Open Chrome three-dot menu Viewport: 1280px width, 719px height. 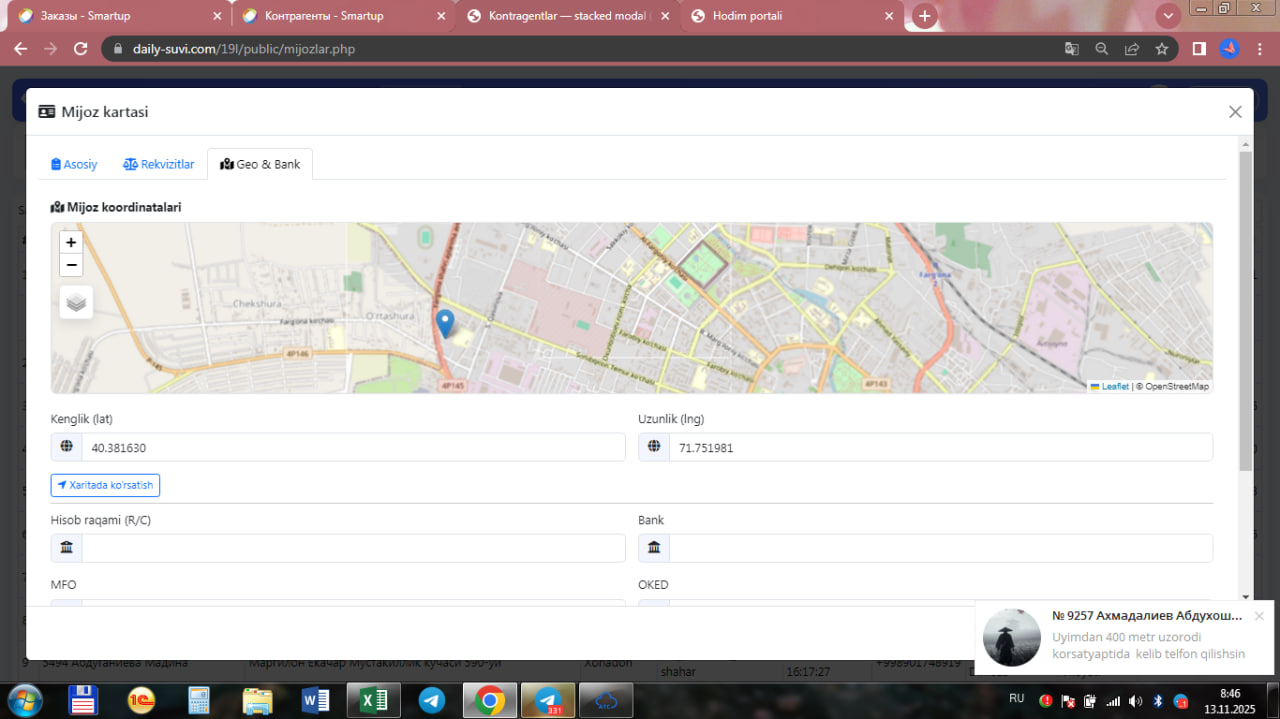click(x=1259, y=48)
